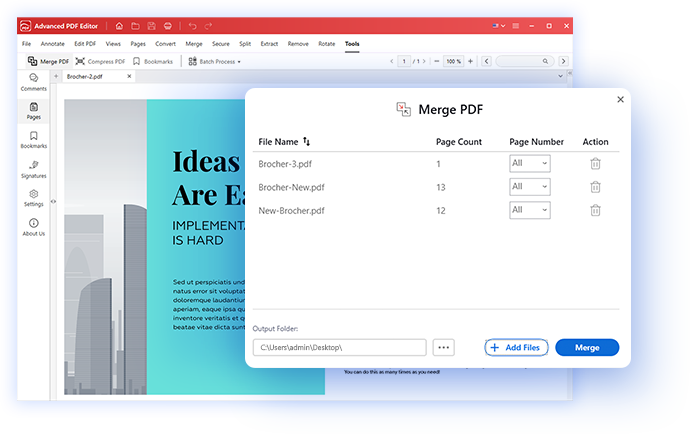Open the Annotate menu
This screenshot has height=434, width=690.
52,44
